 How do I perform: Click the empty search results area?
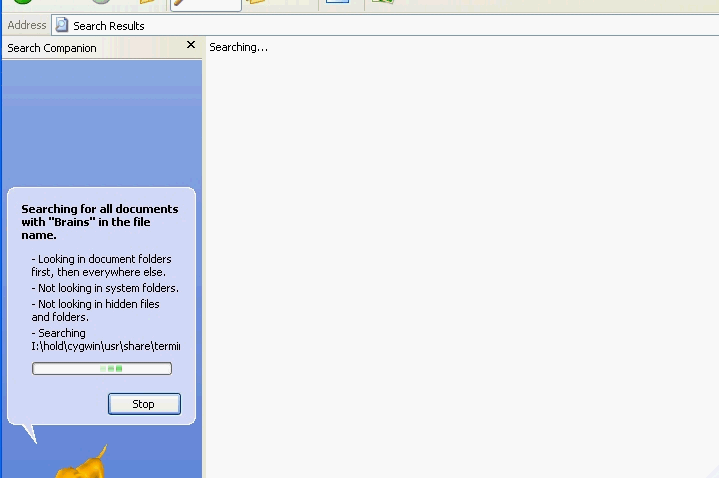[460, 260]
